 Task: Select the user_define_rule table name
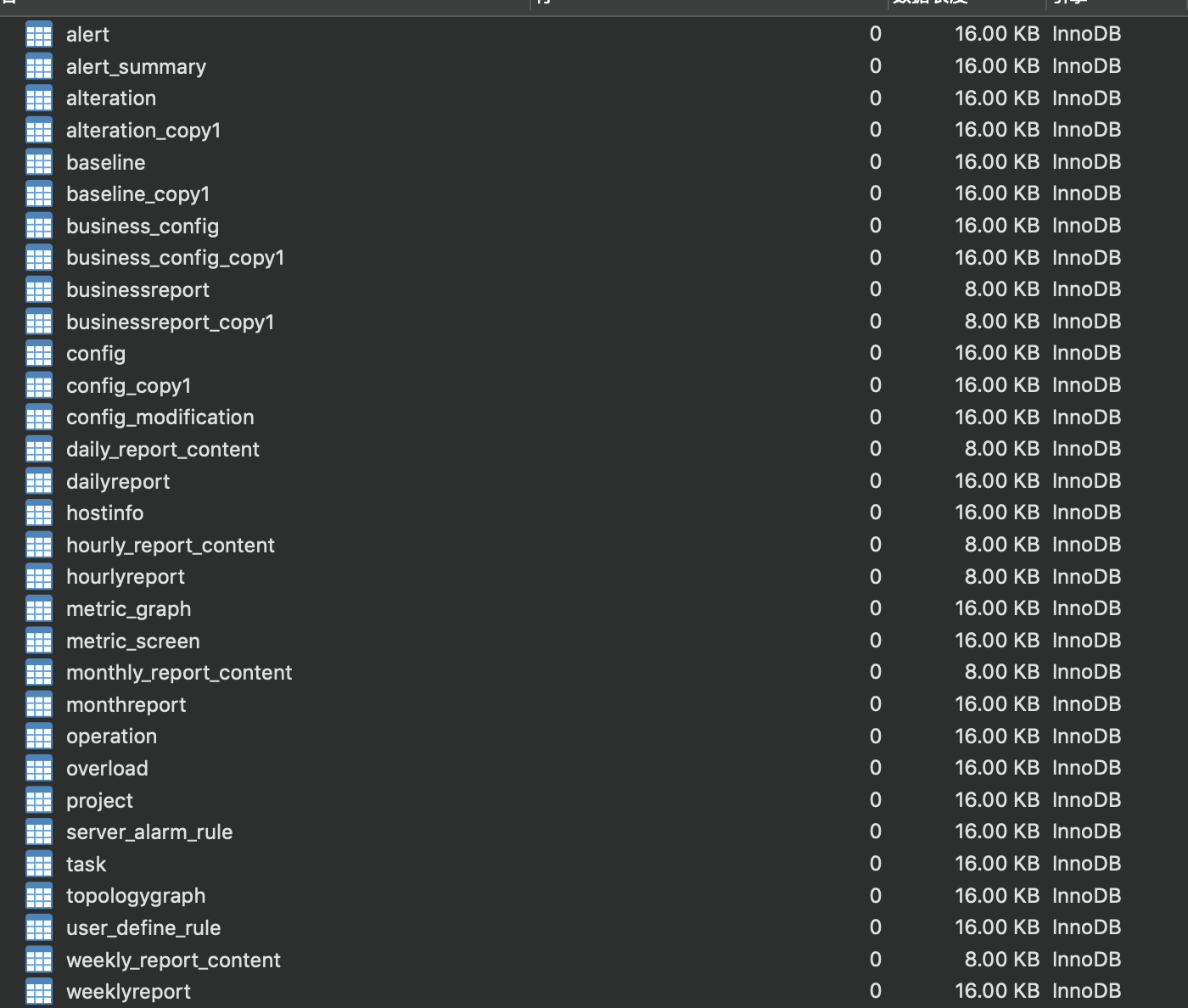[143, 928]
